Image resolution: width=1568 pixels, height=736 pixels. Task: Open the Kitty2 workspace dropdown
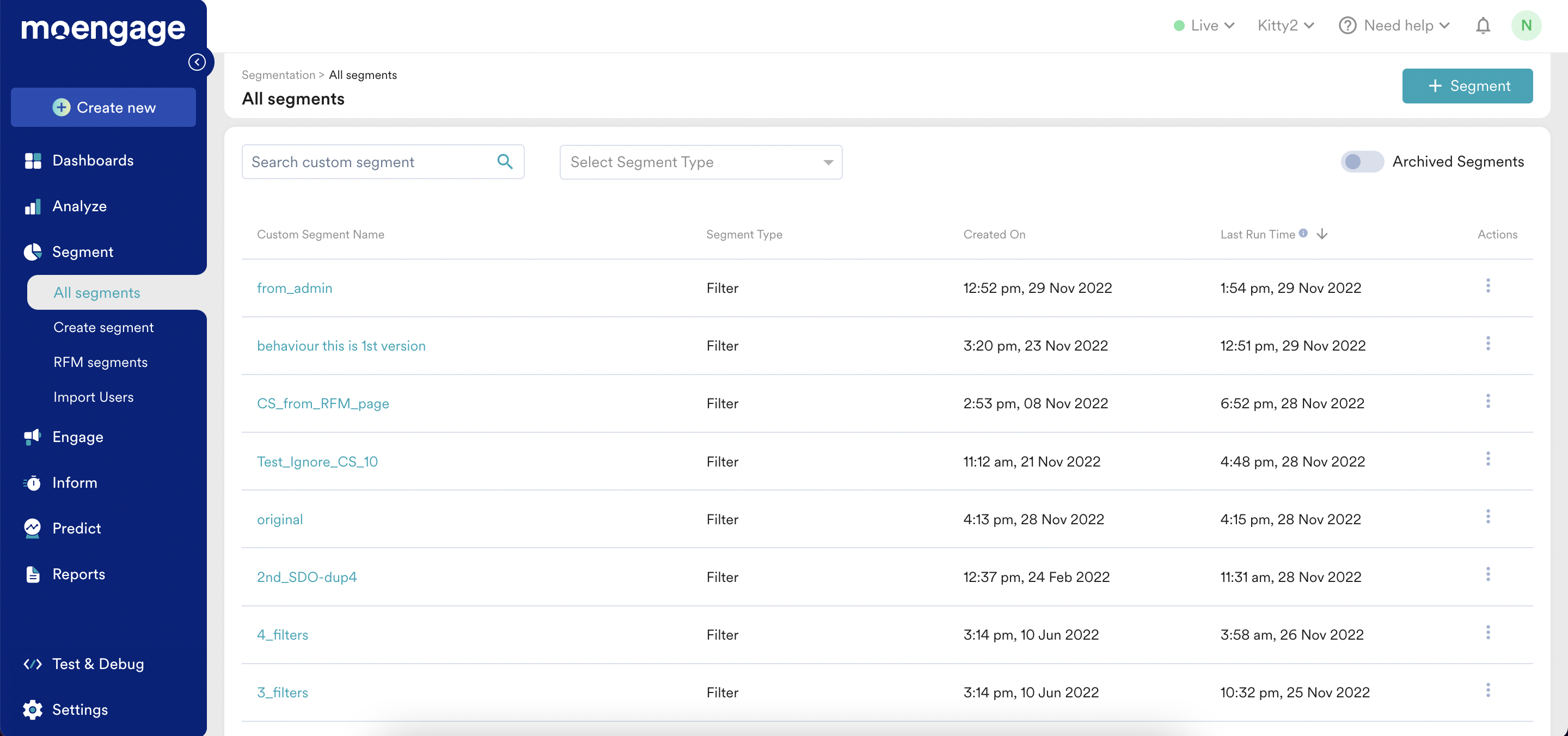coord(1284,25)
